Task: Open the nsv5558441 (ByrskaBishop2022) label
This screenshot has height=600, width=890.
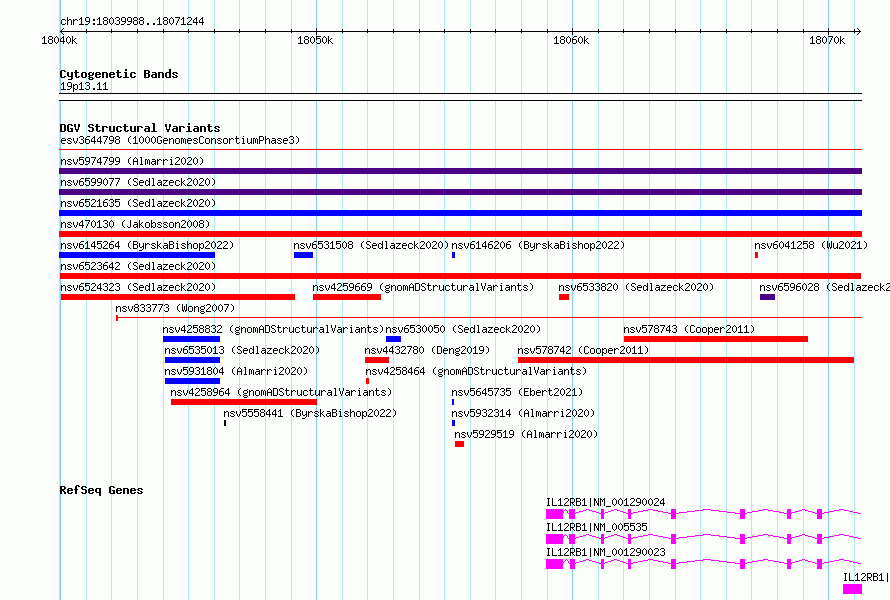Action: 310,413
